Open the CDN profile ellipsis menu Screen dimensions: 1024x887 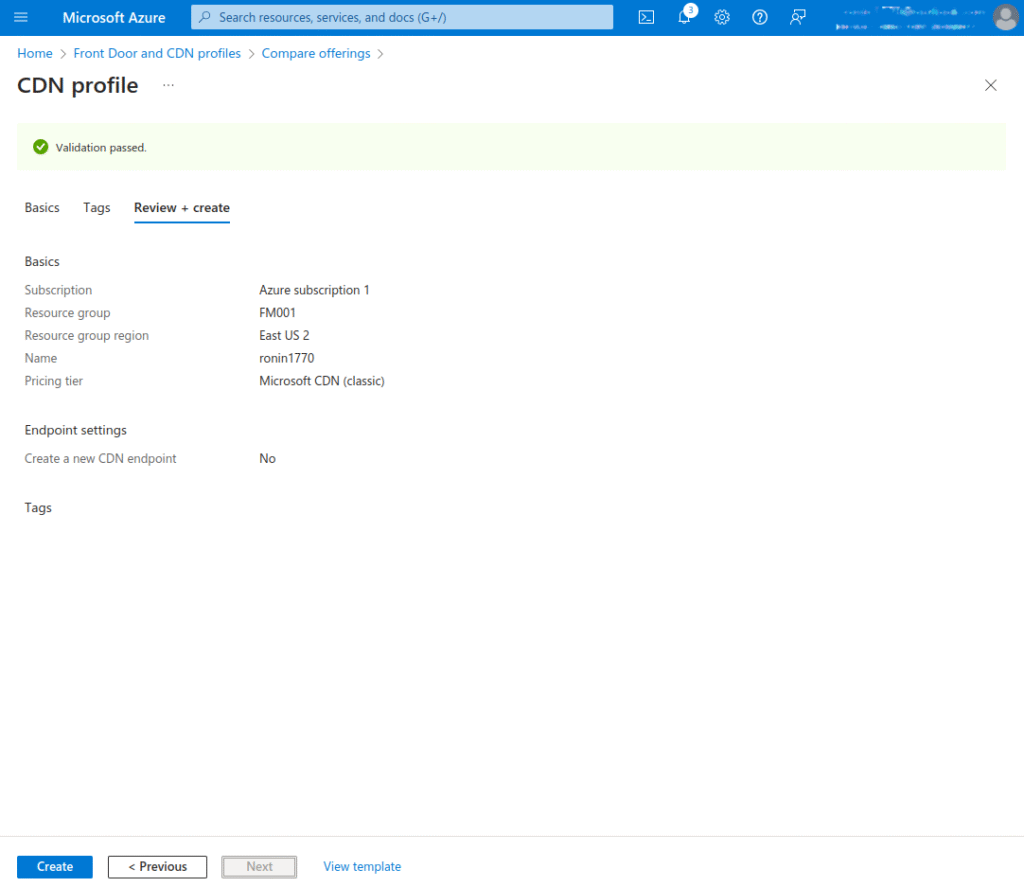pos(168,85)
